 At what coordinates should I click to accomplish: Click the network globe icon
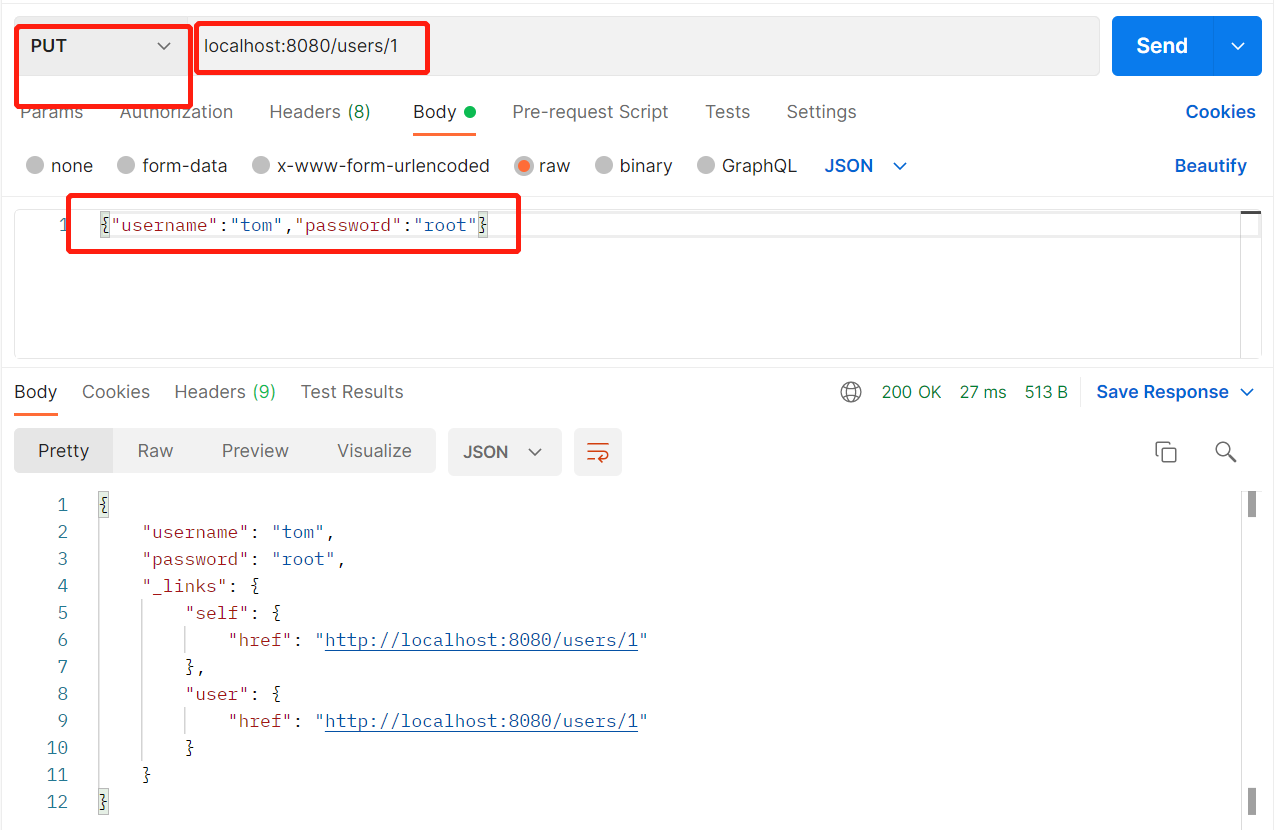[x=851, y=392]
